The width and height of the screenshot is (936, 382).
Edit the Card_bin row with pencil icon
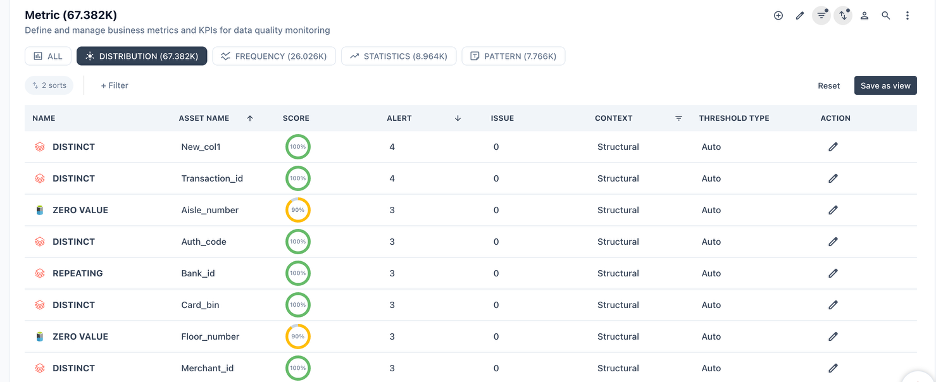[x=833, y=305]
